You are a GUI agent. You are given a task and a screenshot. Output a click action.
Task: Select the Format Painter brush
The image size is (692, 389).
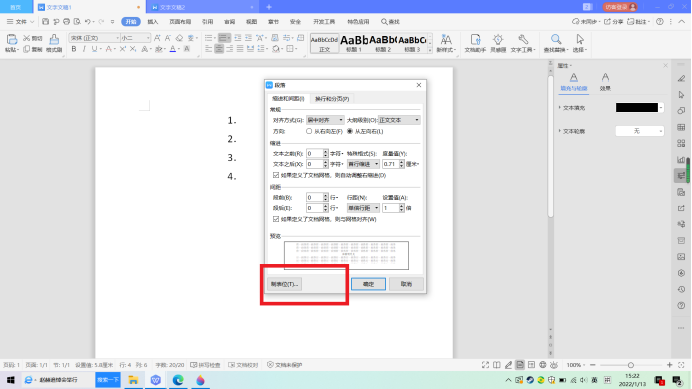click(54, 43)
